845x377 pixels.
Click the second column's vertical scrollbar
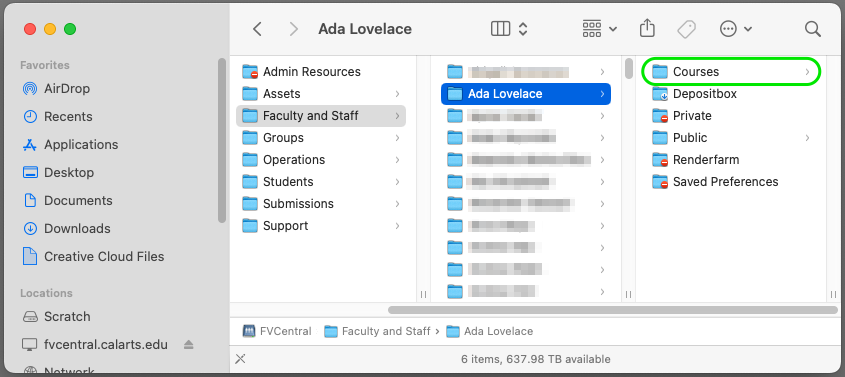tap(628, 68)
